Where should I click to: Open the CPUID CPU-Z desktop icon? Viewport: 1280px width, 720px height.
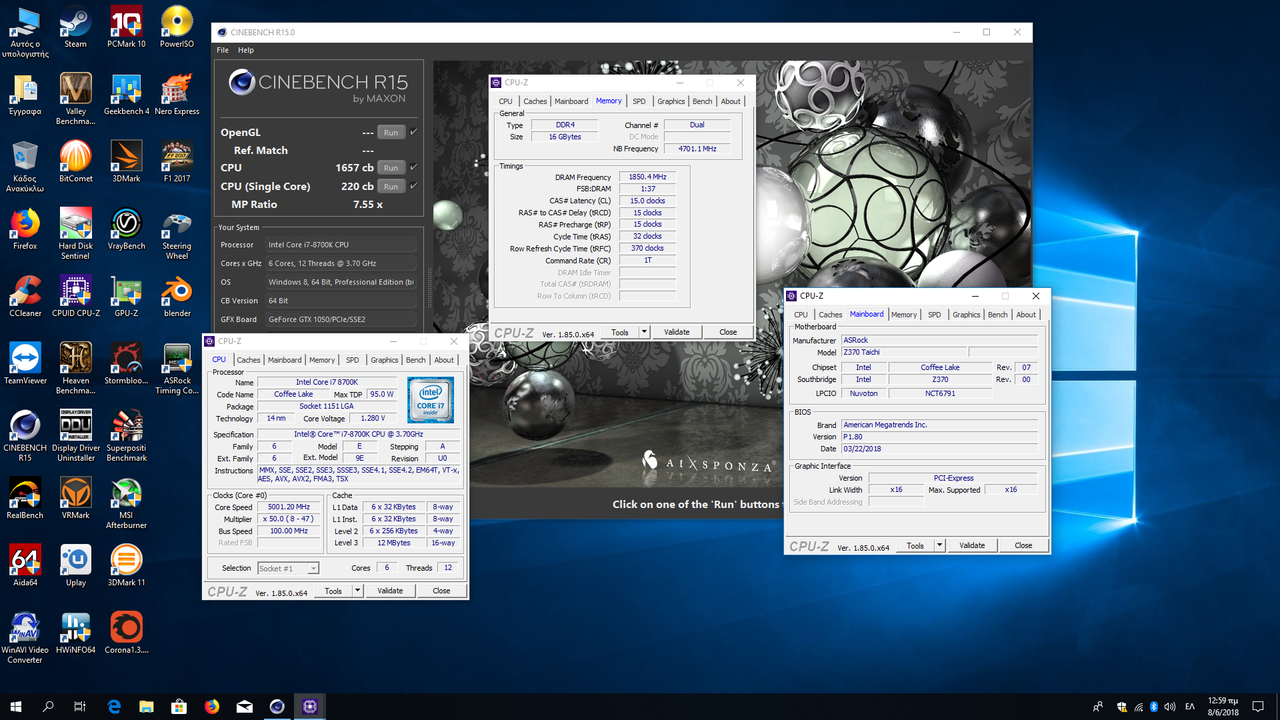(75, 295)
